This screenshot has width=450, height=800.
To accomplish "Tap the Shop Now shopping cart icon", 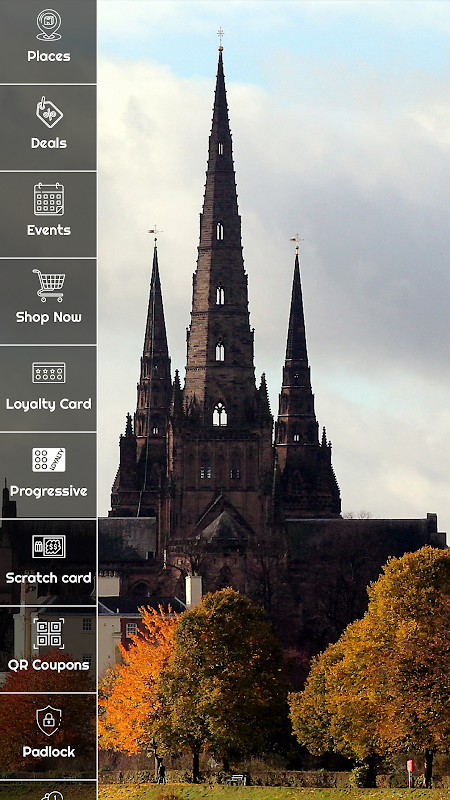I will 49,286.
